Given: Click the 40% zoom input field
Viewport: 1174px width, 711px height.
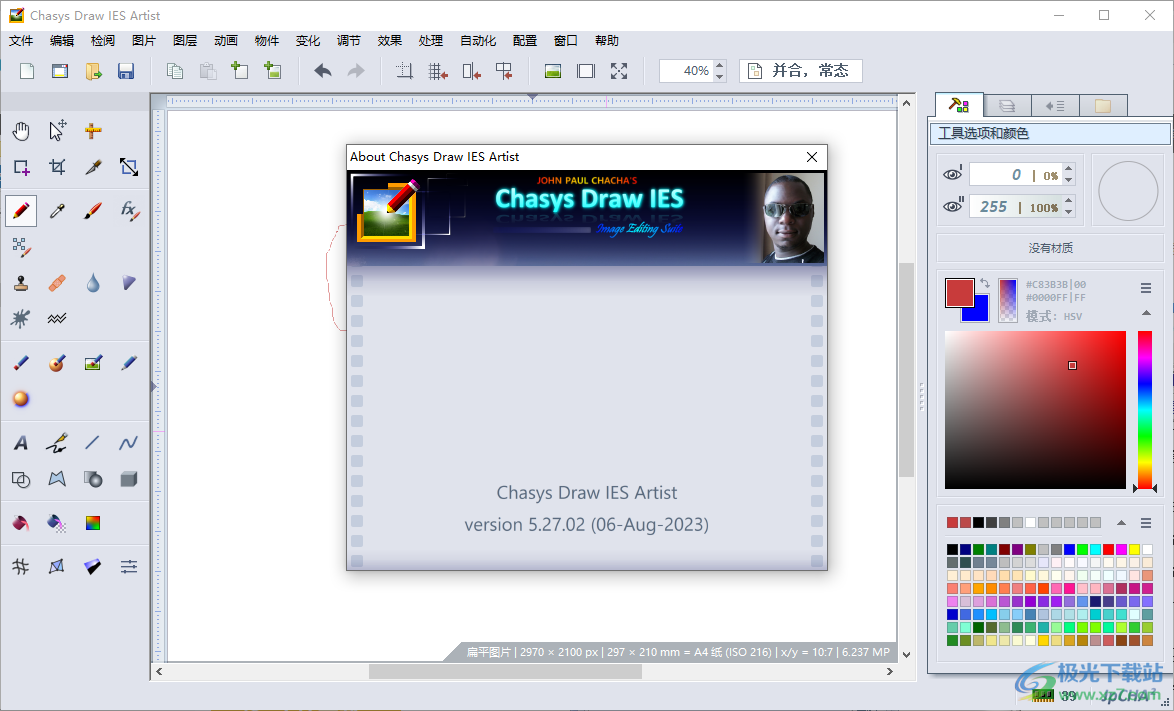Looking at the screenshot, I should [686, 71].
